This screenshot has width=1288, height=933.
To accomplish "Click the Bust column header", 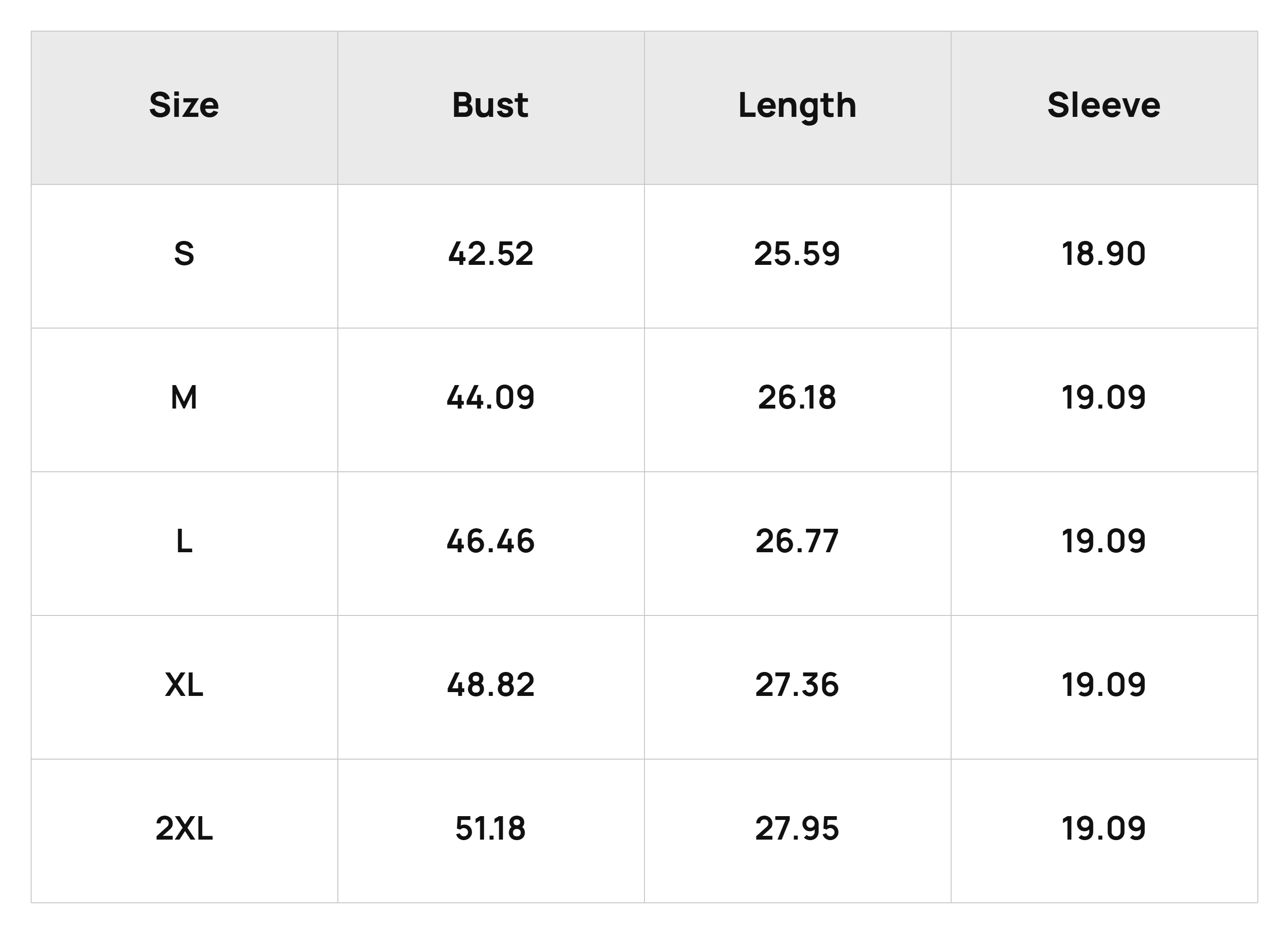I will point(490,105).
